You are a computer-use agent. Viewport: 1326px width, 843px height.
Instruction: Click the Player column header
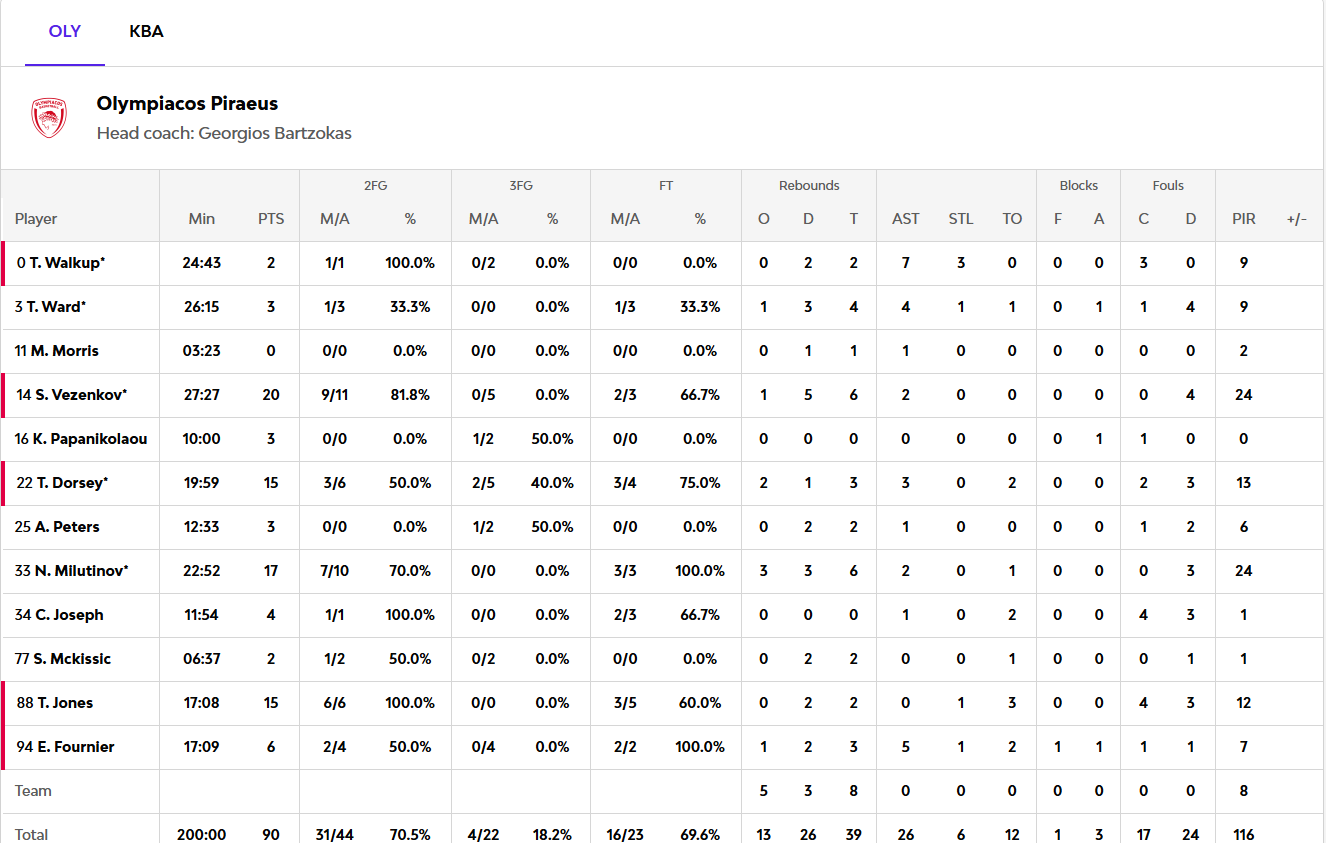36,219
